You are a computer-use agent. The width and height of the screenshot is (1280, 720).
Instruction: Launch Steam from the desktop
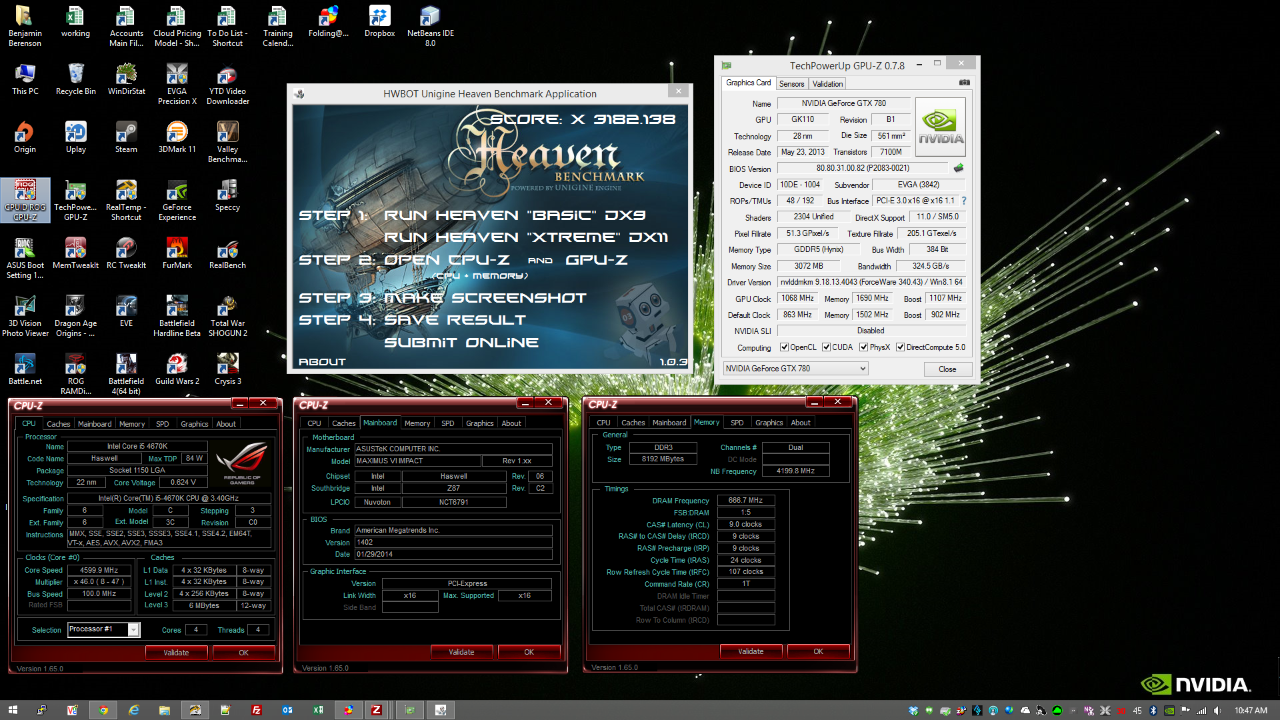click(x=126, y=138)
